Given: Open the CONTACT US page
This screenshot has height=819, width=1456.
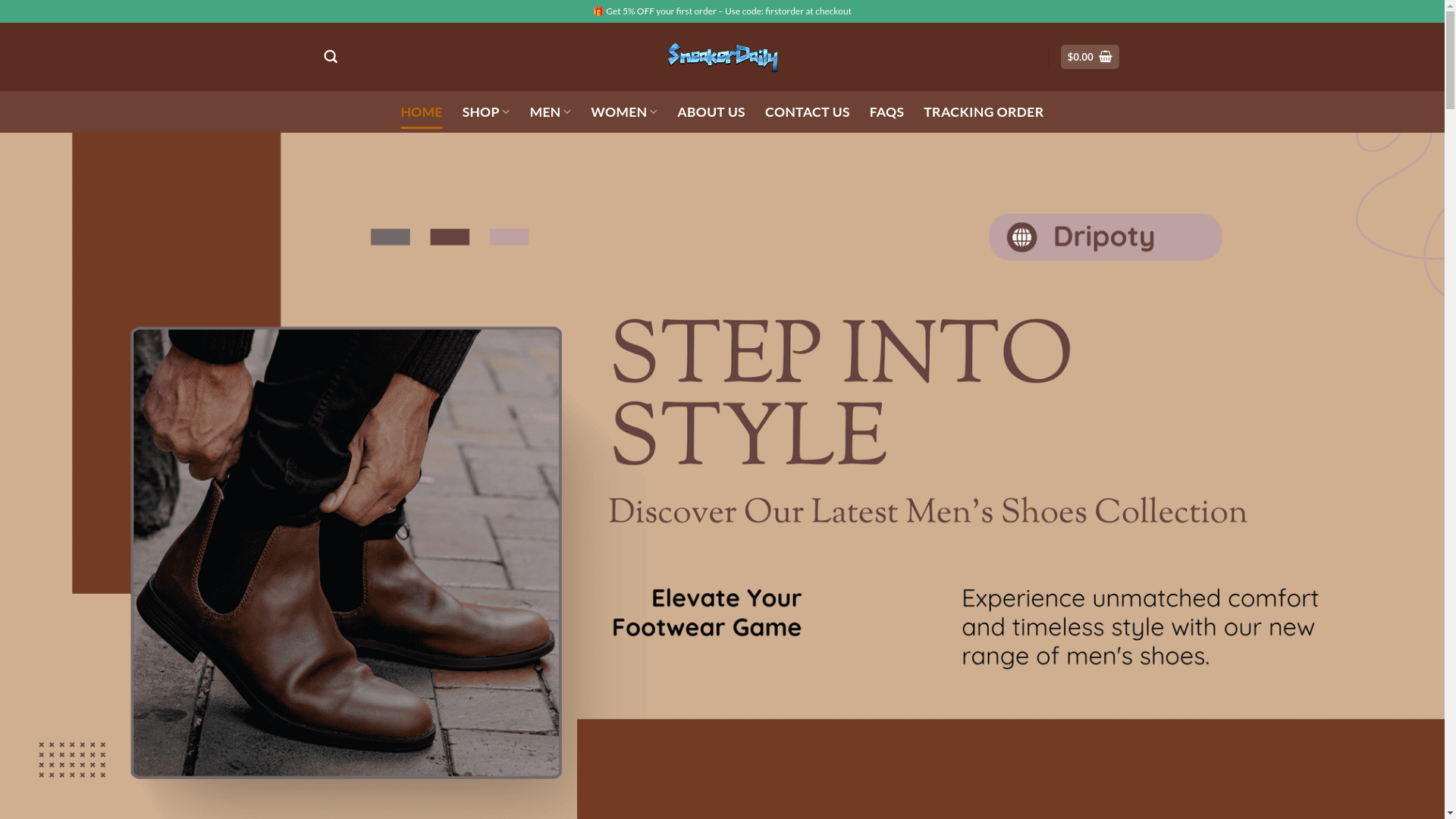Looking at the screenshot, I should 808,111.
